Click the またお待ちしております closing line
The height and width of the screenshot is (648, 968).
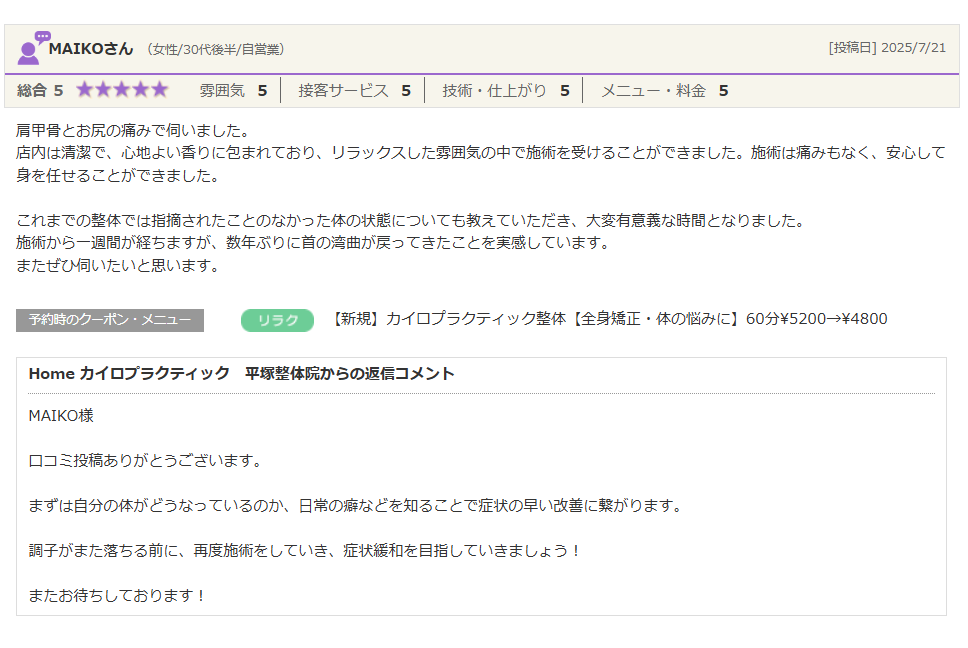pyautogui.click(x=118, y=595)
